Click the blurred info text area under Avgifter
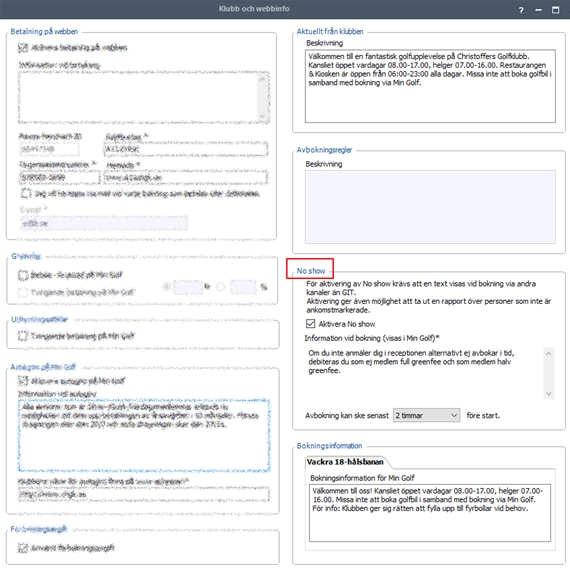This screenshot has height=571, width=570. 144,436
